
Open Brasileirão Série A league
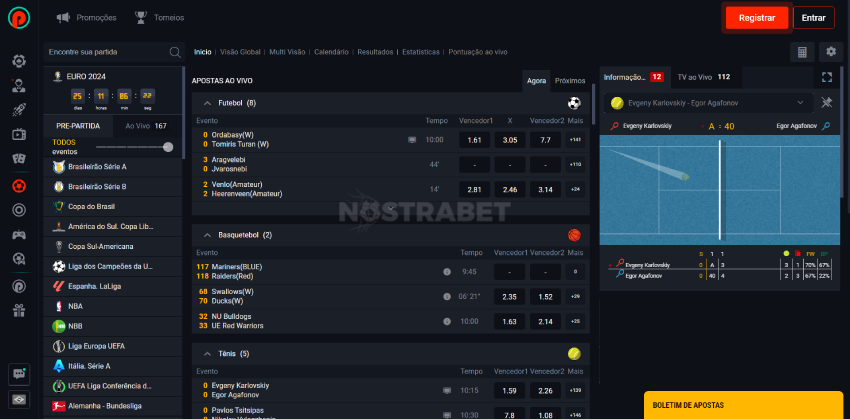113,166
